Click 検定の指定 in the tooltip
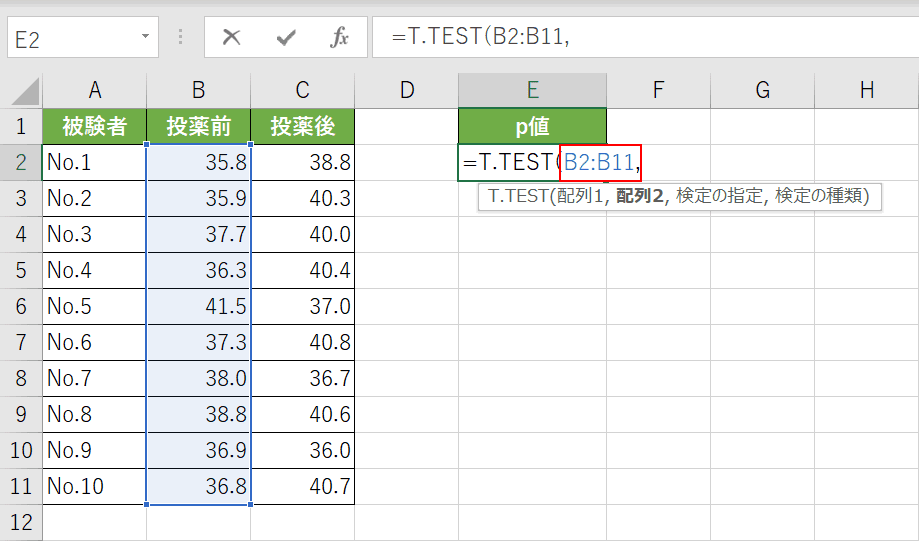Screen dimensions: 919x541 click(719, 196)
